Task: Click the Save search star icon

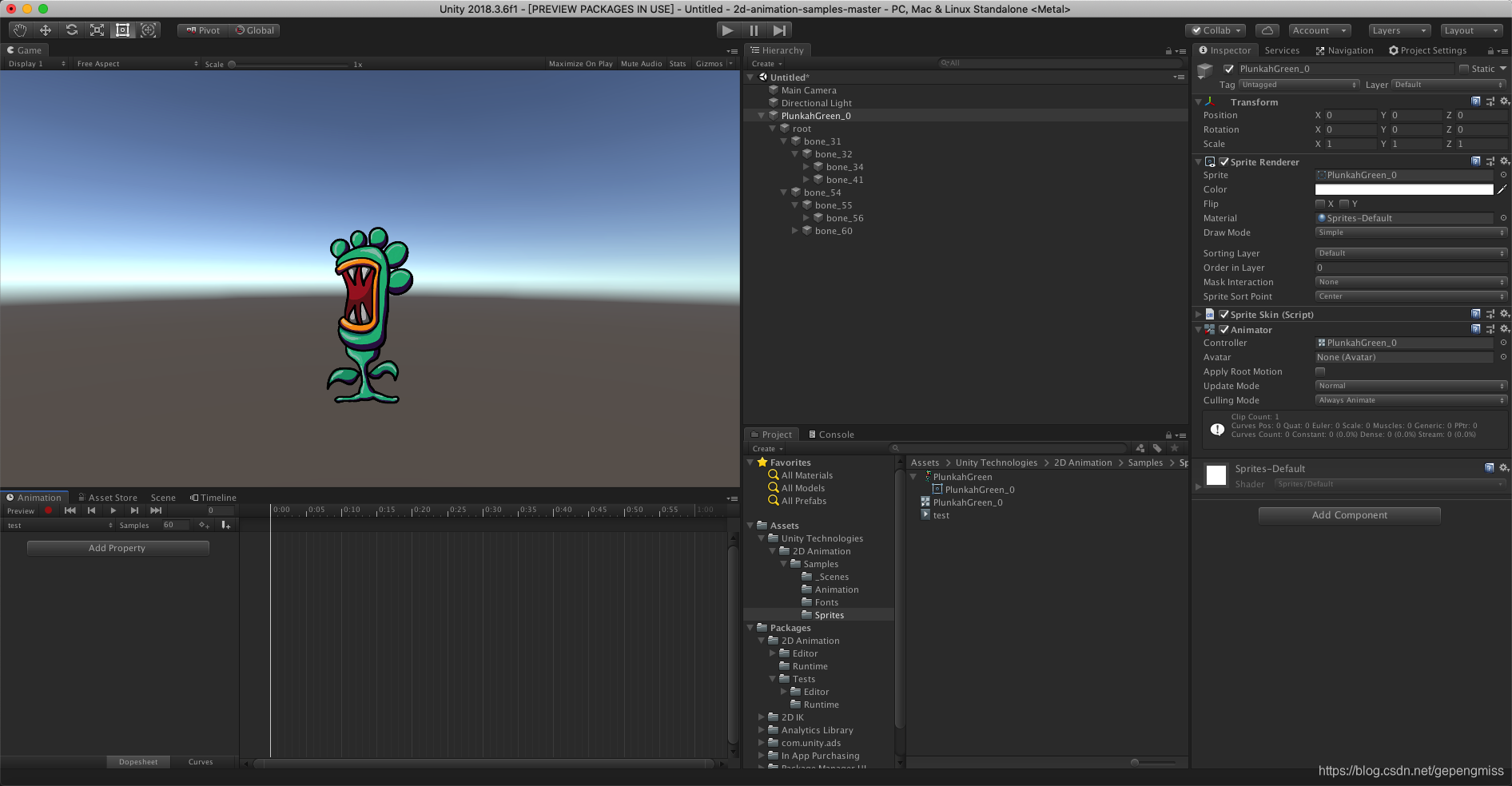Action: click(1175, 448)
